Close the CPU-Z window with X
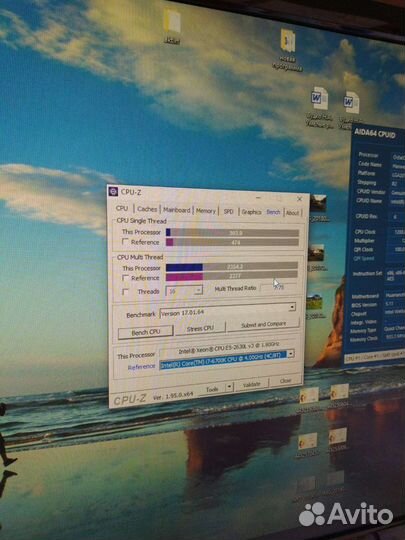The height and width of the screenshot is (540, 405). click(300, 199)
